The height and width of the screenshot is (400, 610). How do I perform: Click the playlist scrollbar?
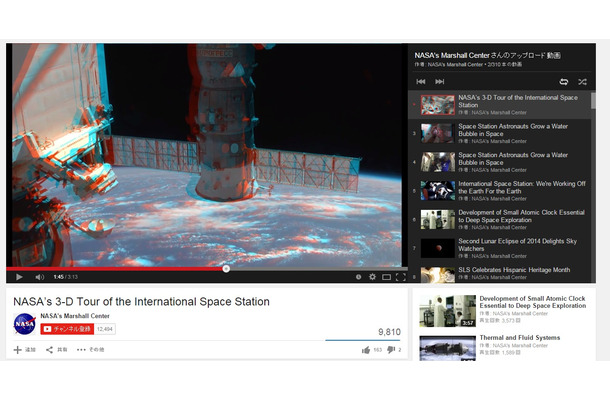(x=593, y=100)
